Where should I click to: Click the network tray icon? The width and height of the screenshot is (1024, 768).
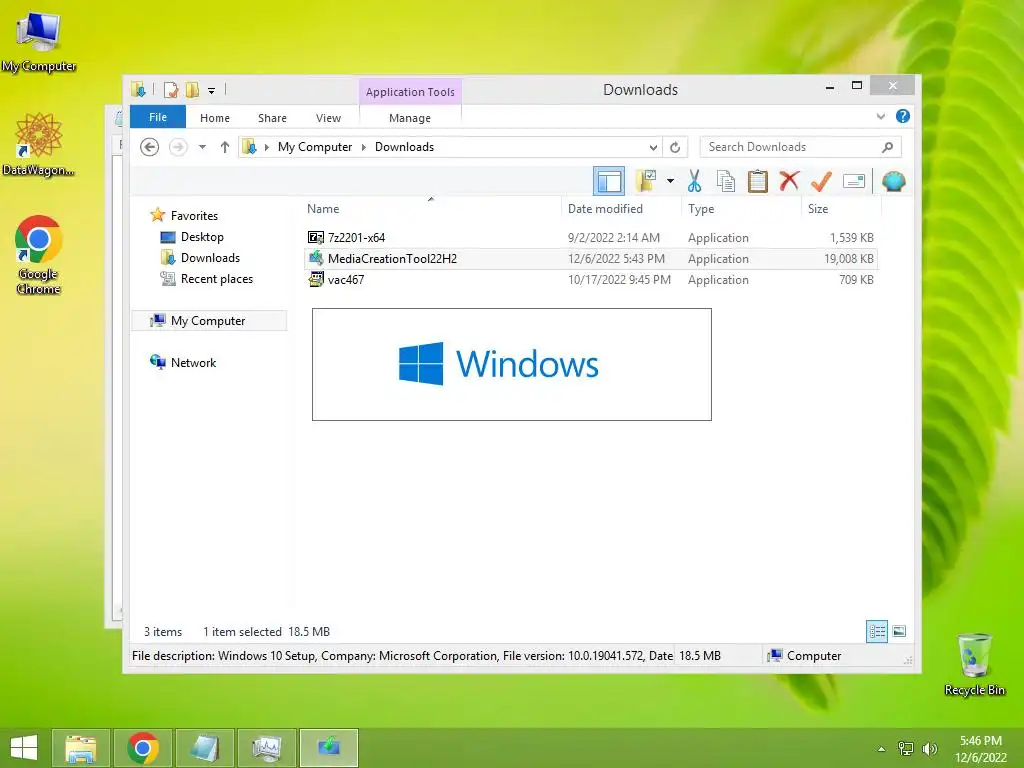906,749
